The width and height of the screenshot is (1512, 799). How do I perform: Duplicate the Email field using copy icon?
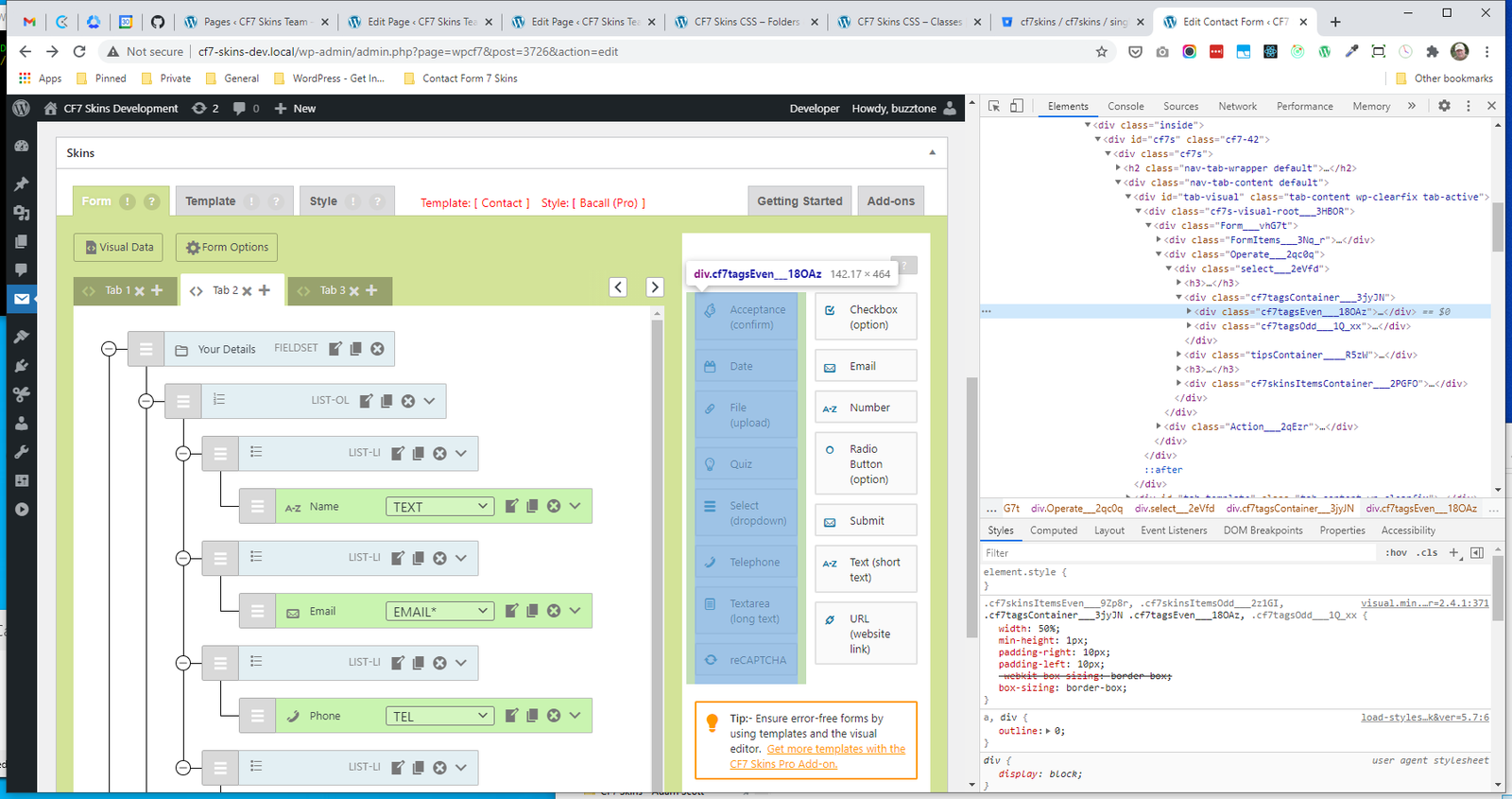532,611
